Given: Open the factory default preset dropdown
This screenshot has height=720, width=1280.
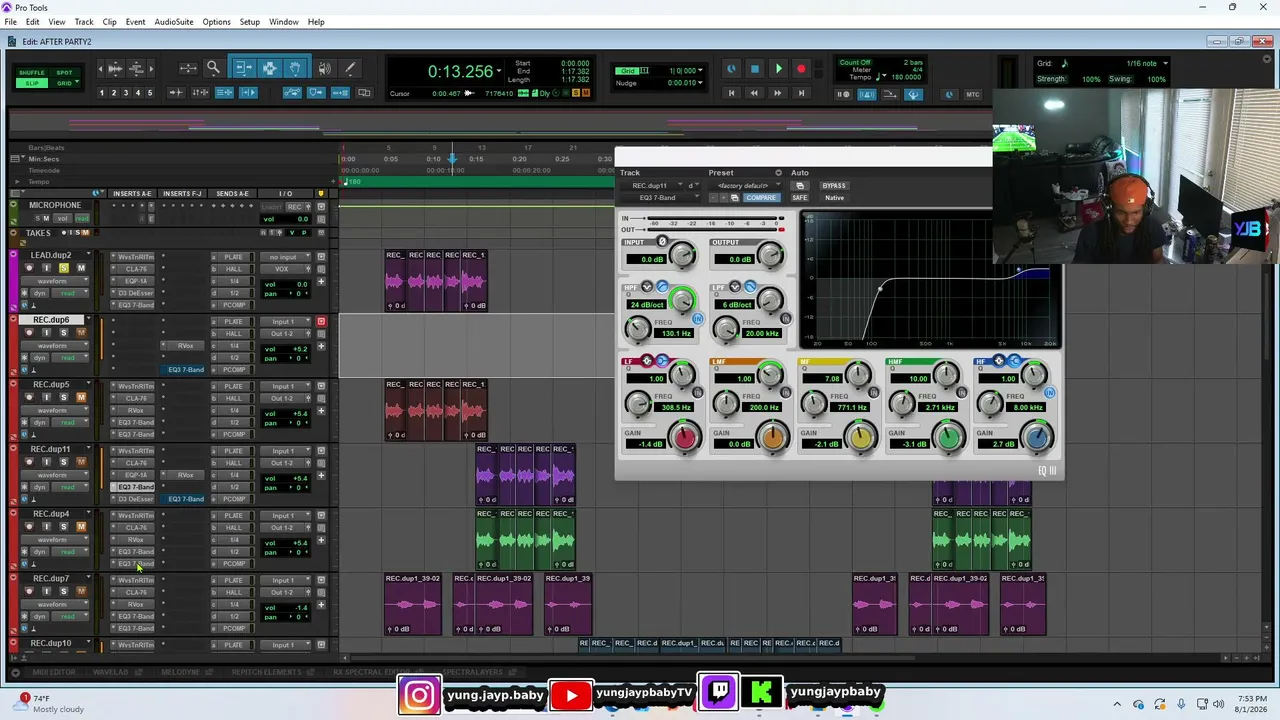Looking at the screenshot, I should 744,186.
